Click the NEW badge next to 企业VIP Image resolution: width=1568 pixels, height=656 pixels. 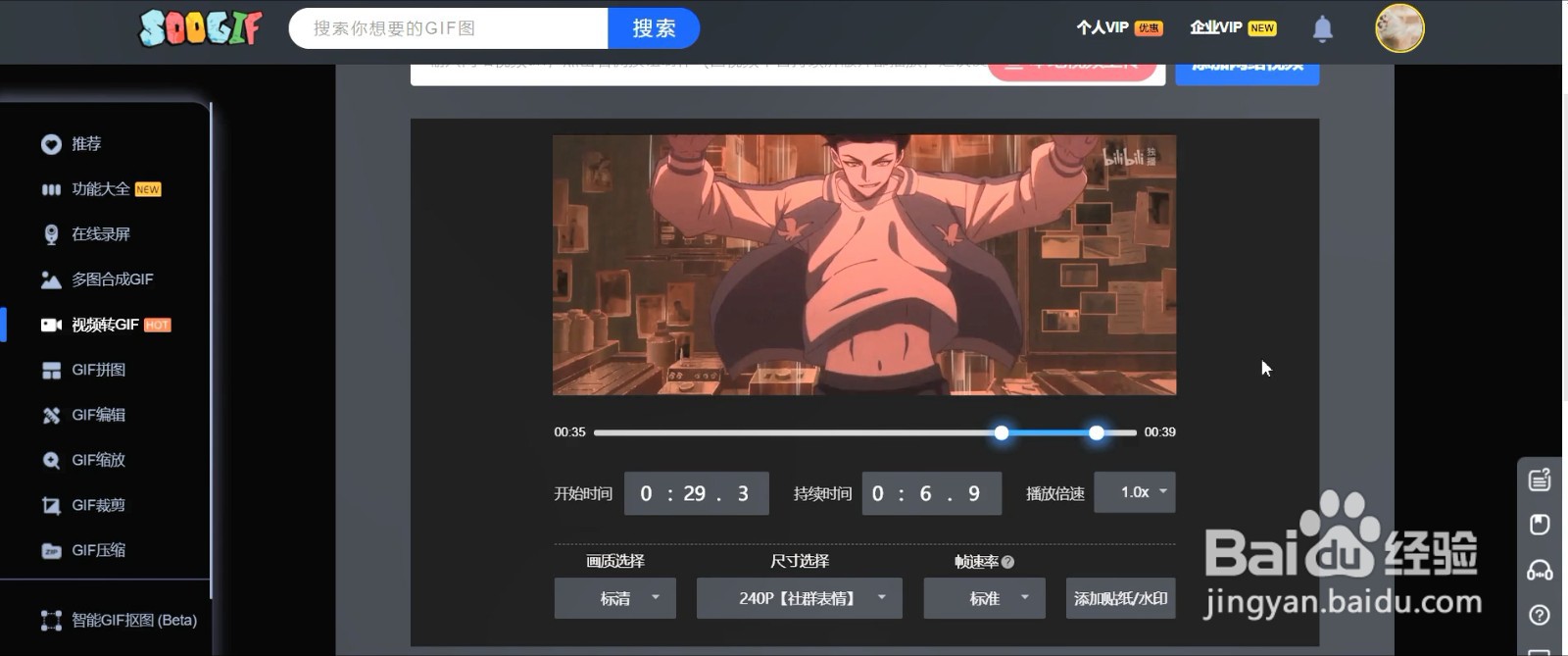click(x=1262, y=28)
